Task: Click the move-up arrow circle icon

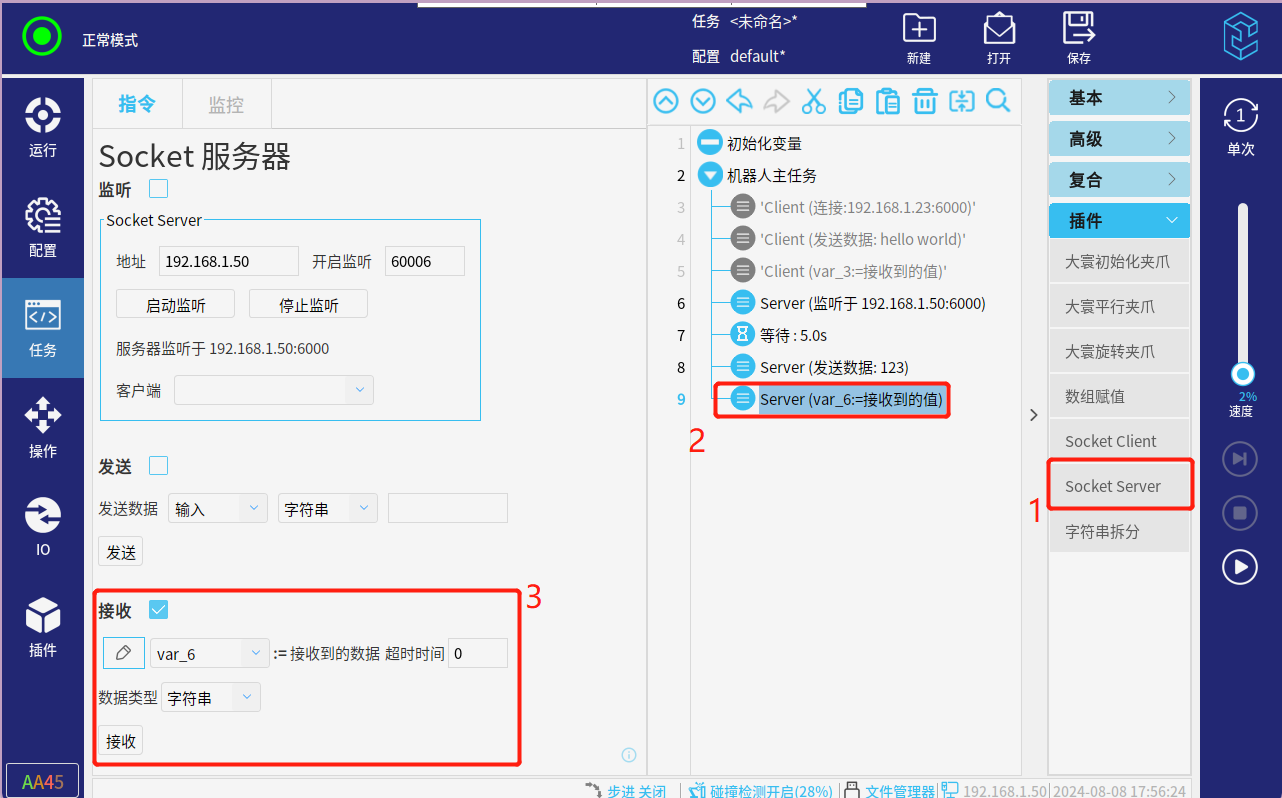Action: 666,101
